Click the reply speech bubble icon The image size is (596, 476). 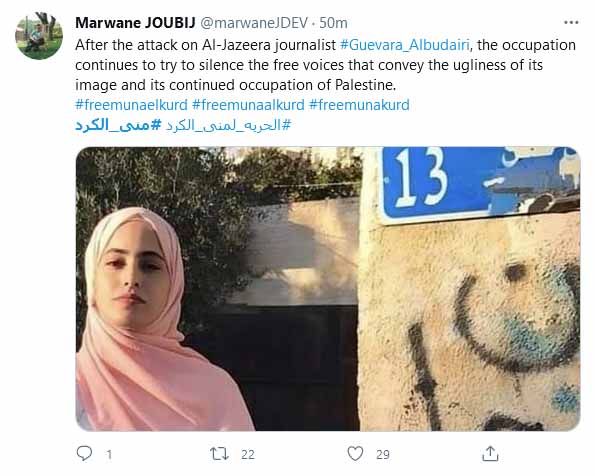pos(84,453)
